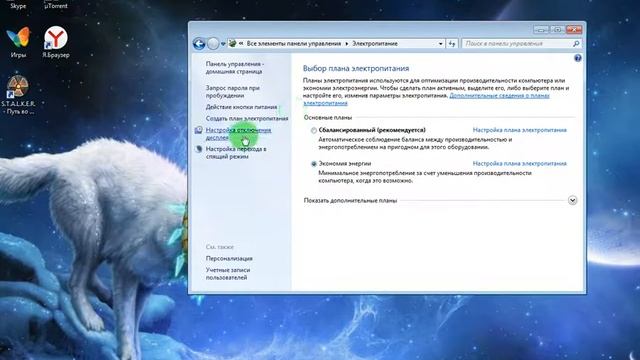Click the search magnifier icon
Image resolution: width=640 pixels, height=360 pixels.
(576, 43)
